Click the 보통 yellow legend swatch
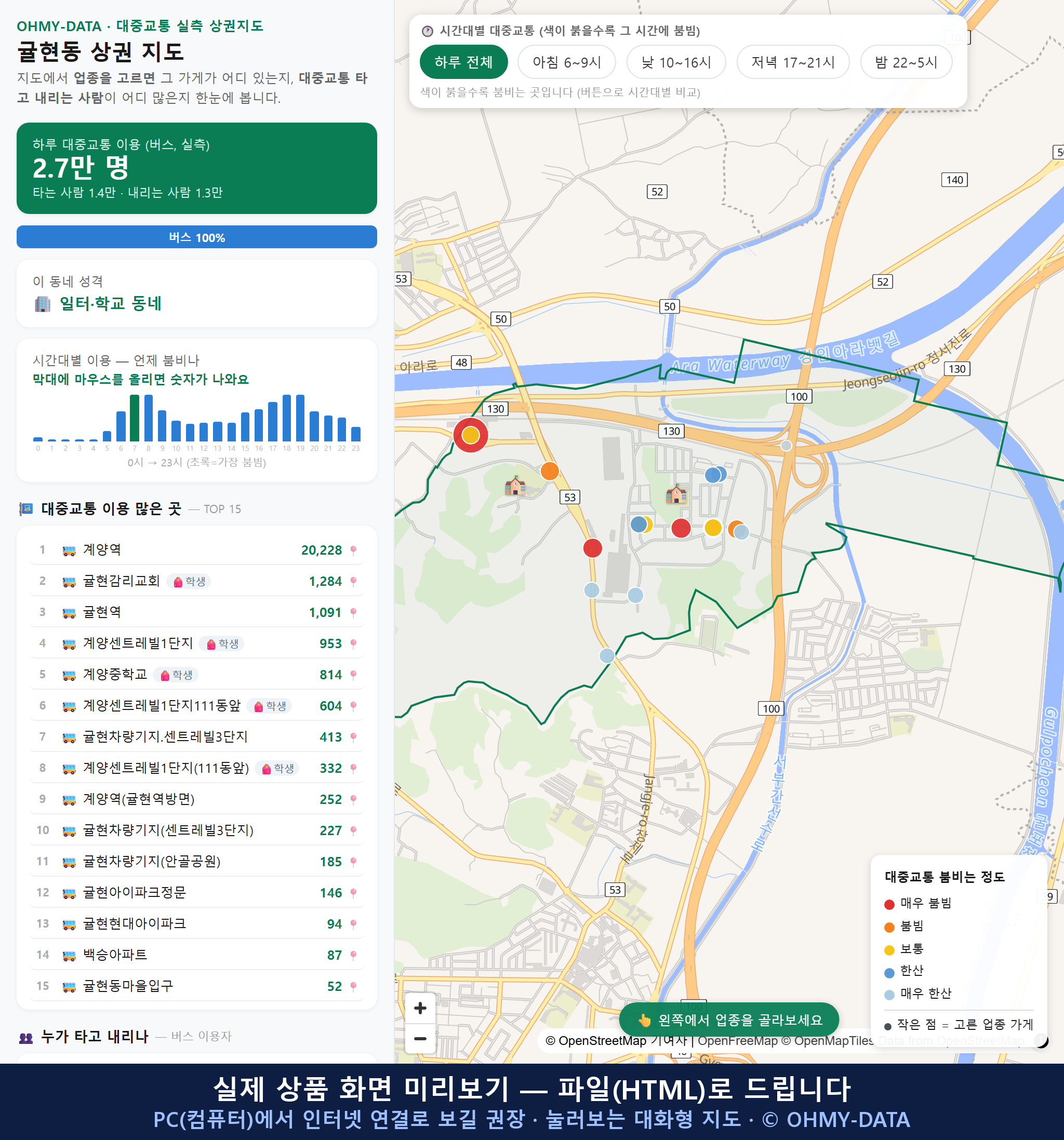The height and width of the screenshot is (1140, 1064). pyautogui.click(x=889, y=950)
